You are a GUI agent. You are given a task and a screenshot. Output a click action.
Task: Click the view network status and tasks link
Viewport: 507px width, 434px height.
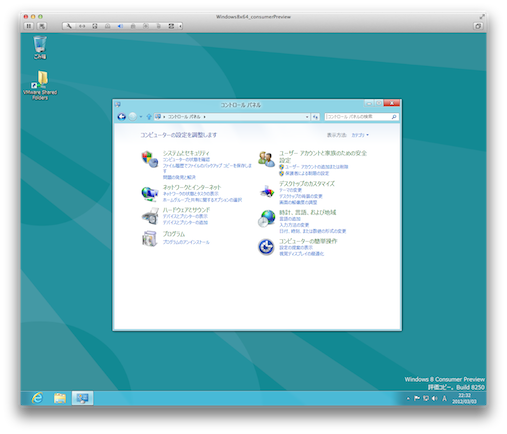pos(191,194)
